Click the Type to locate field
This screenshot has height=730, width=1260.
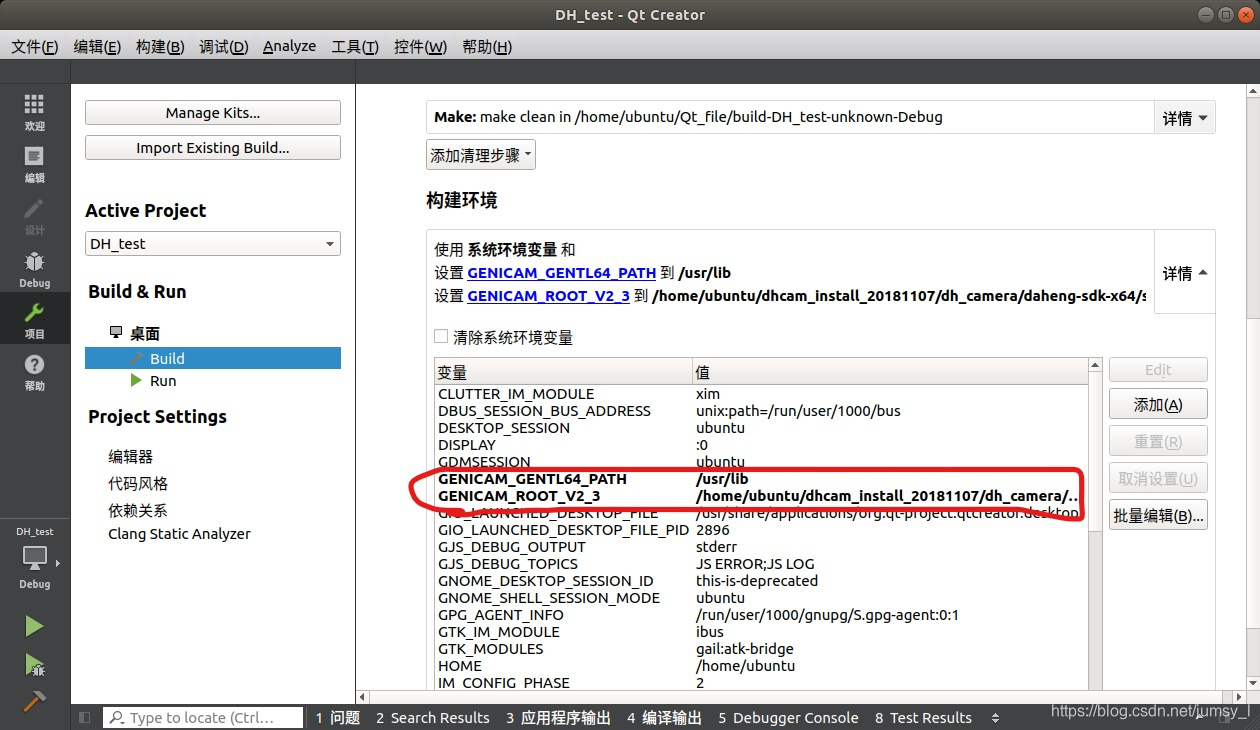pos(203,718)
